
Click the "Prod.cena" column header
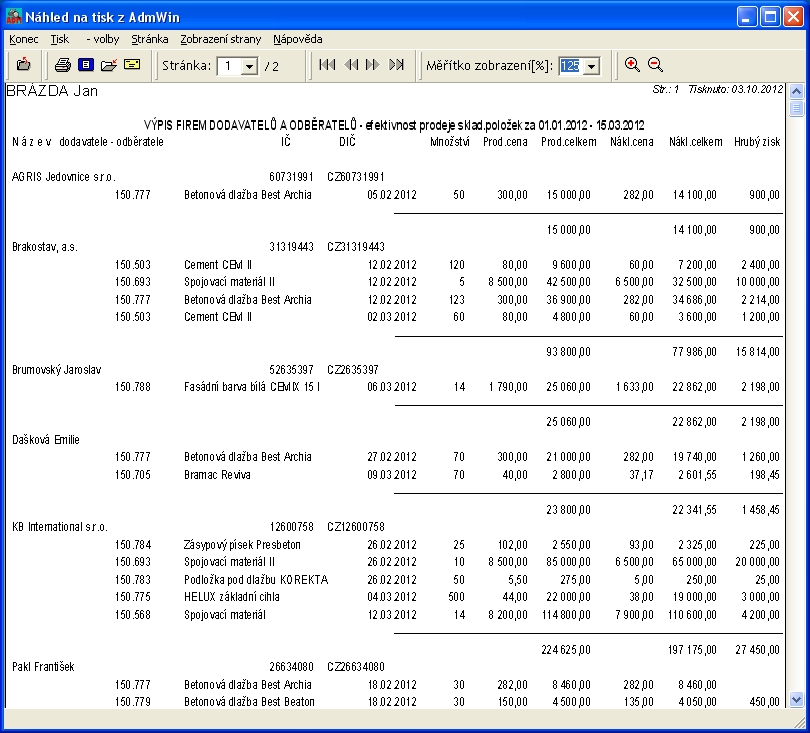tap(505, 142)
